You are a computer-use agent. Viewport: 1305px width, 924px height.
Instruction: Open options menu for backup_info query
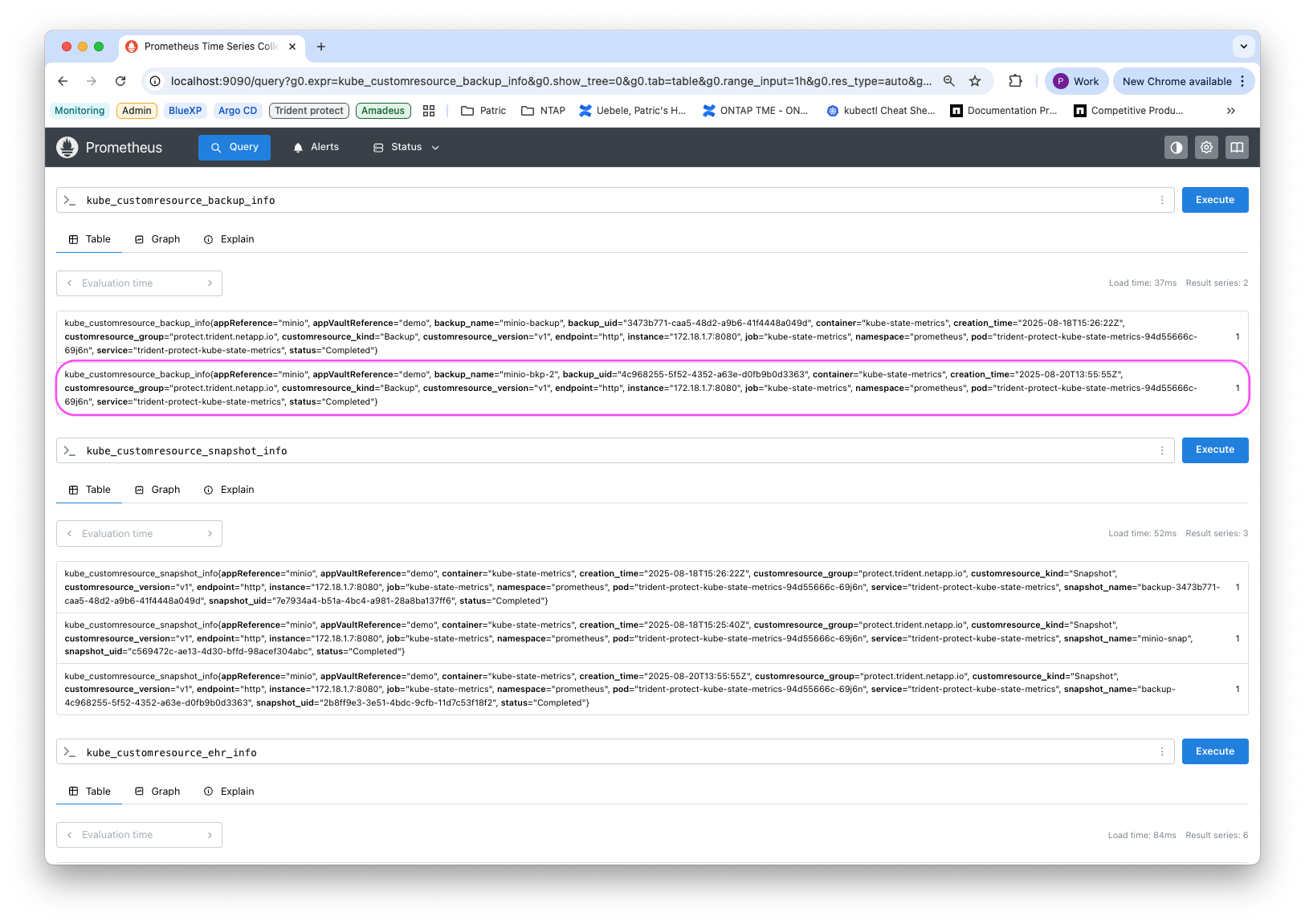tap(1162, 201)
